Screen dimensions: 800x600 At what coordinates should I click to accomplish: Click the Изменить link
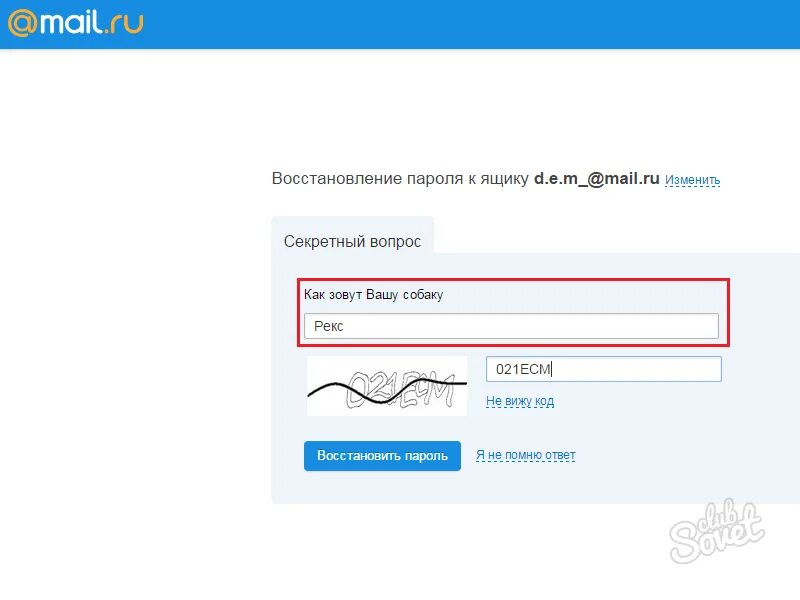(692, 180)
